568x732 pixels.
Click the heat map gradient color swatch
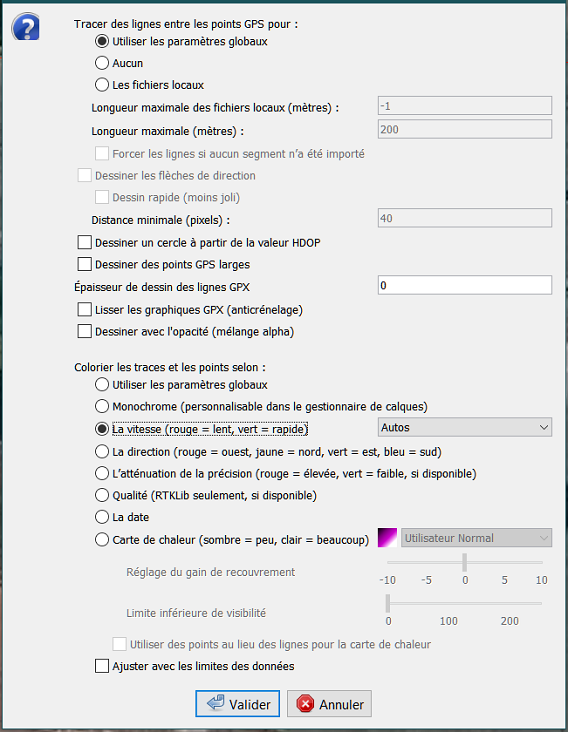(387, 538)
